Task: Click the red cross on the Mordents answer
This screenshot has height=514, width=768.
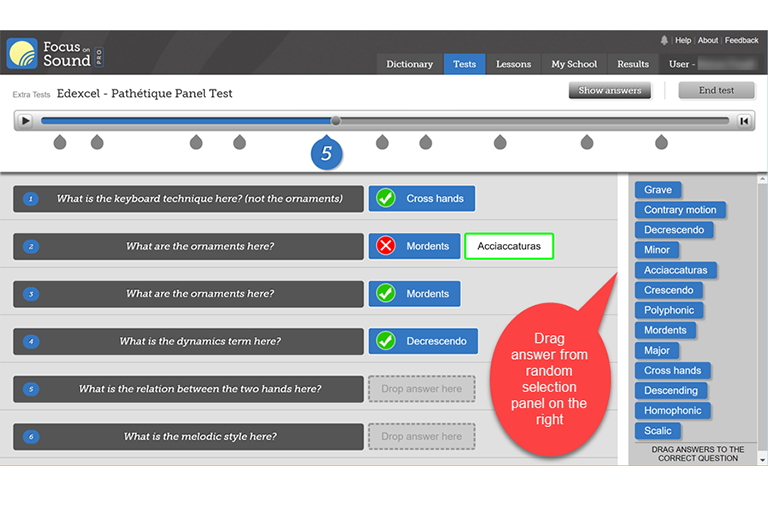Action: point(385,246)
